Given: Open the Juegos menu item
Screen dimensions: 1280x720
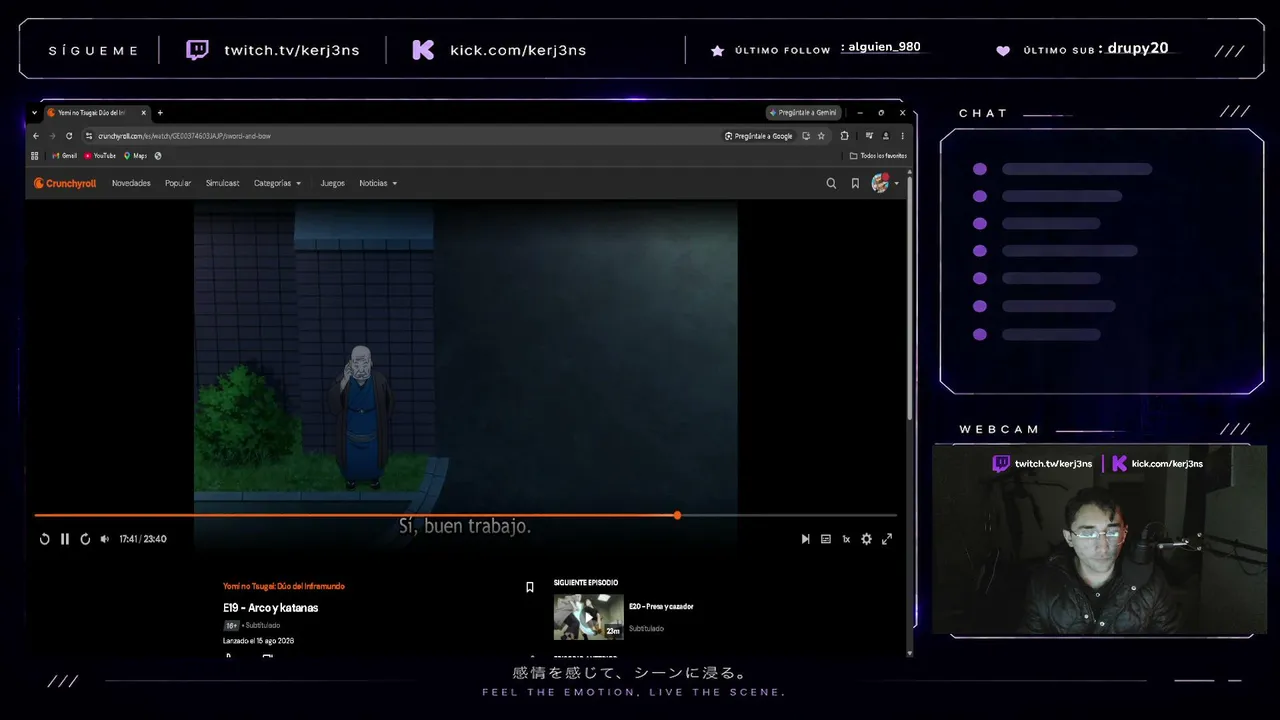Looking at the screenshot, I should coord(332,183).
